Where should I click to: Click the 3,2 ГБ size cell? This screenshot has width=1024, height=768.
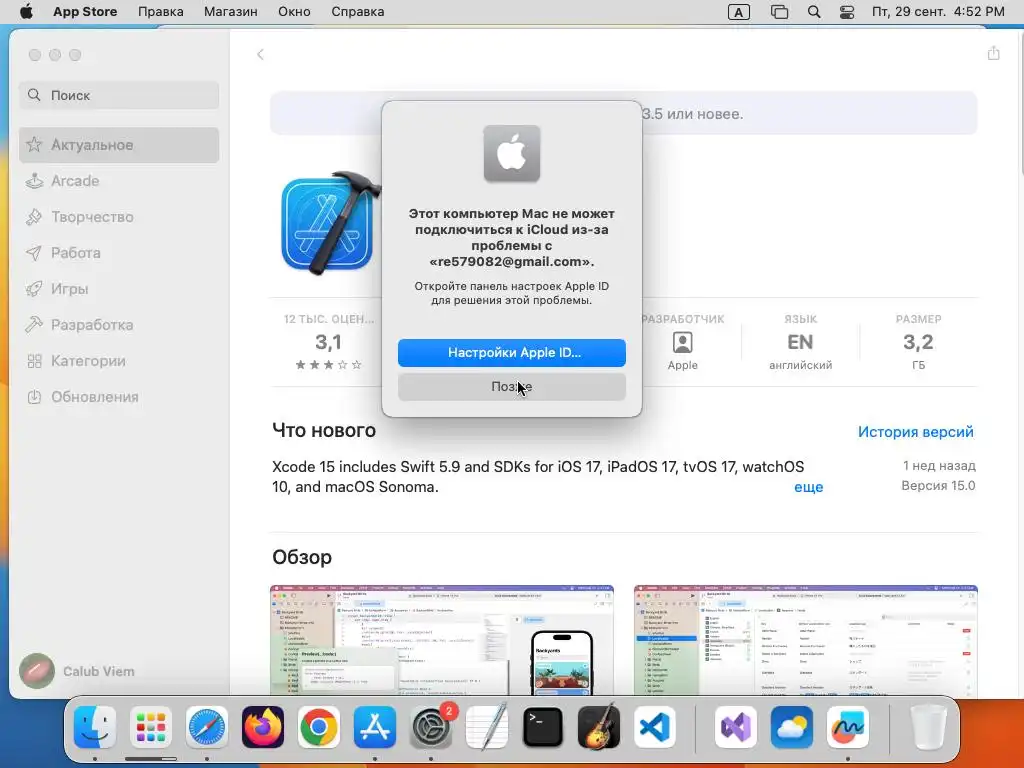click(x=918, y=342)
